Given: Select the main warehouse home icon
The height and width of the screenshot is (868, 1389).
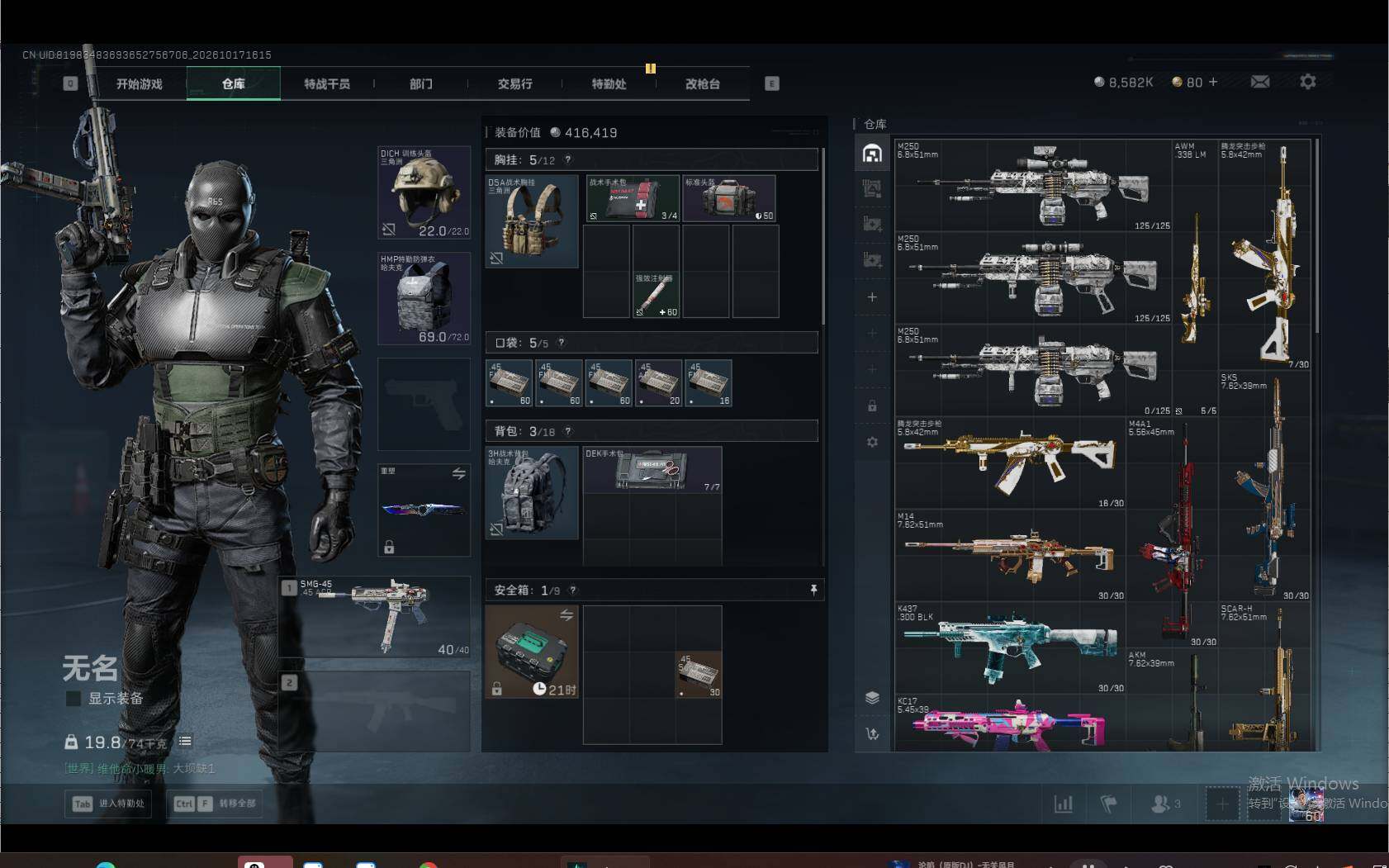Looking at the screenshot, I should click(872, 154).
